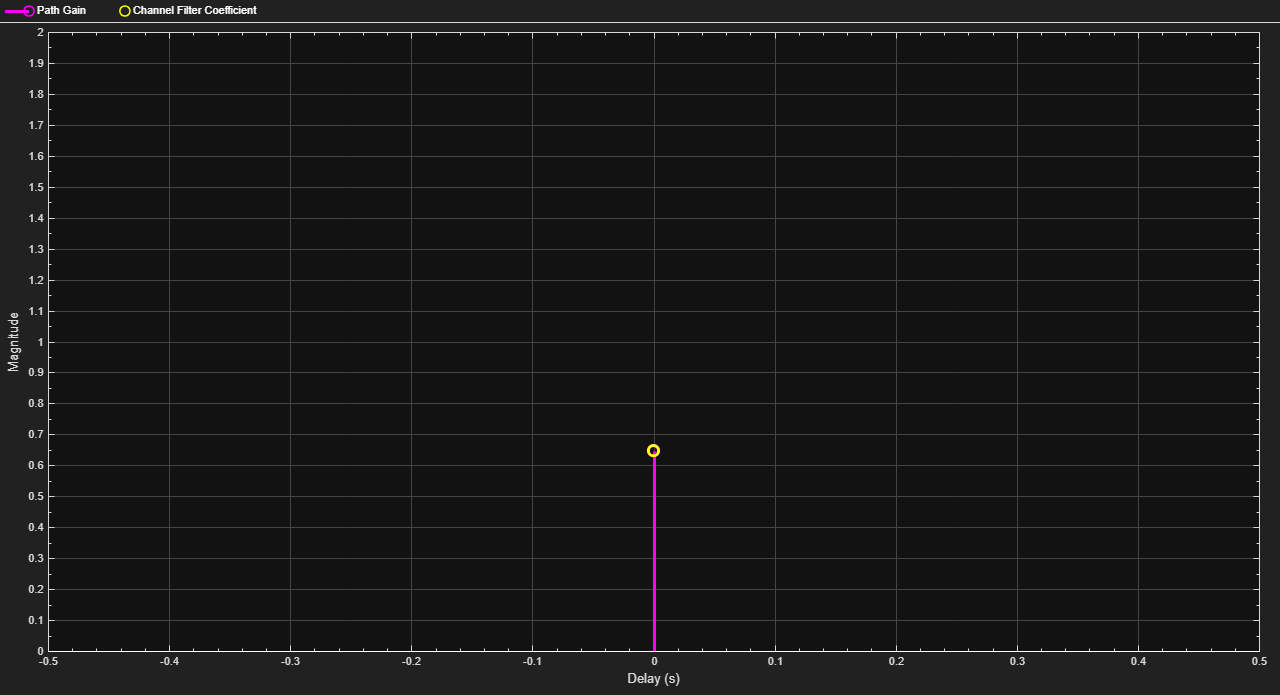Click the Delay (s) x-axis label
The image size is (1280, 695).
coord(653,679)
